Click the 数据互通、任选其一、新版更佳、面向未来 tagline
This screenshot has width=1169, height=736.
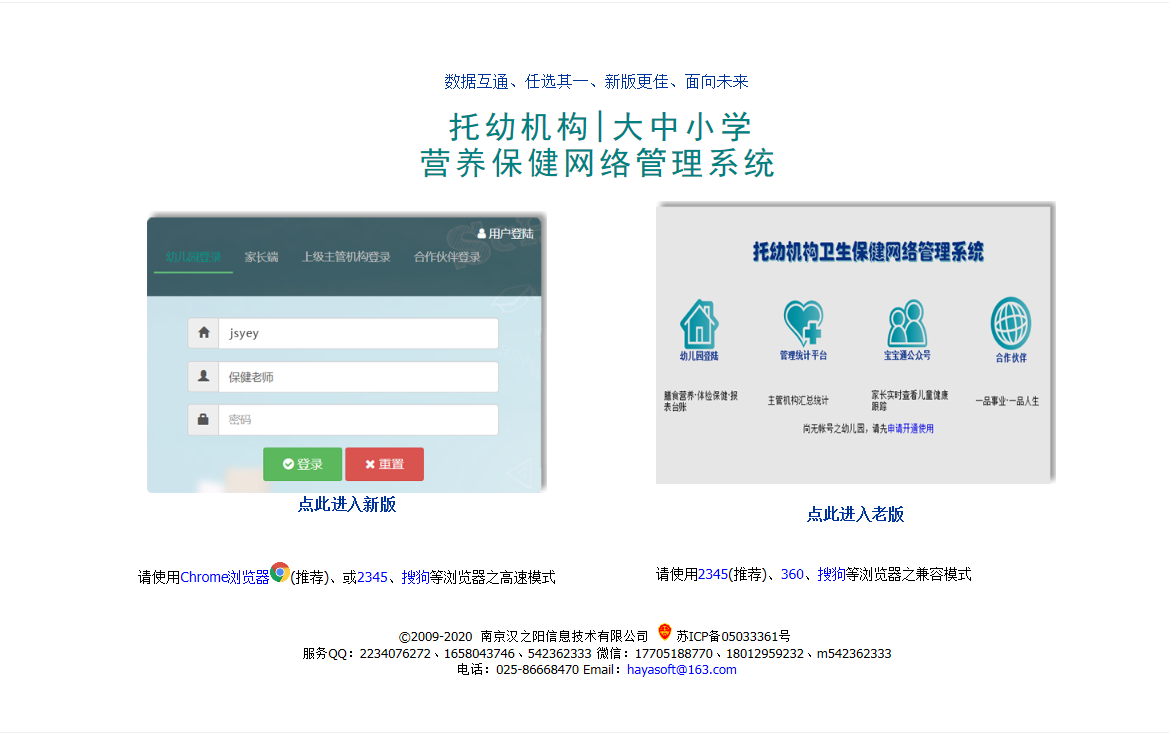(x=596, y=81)
